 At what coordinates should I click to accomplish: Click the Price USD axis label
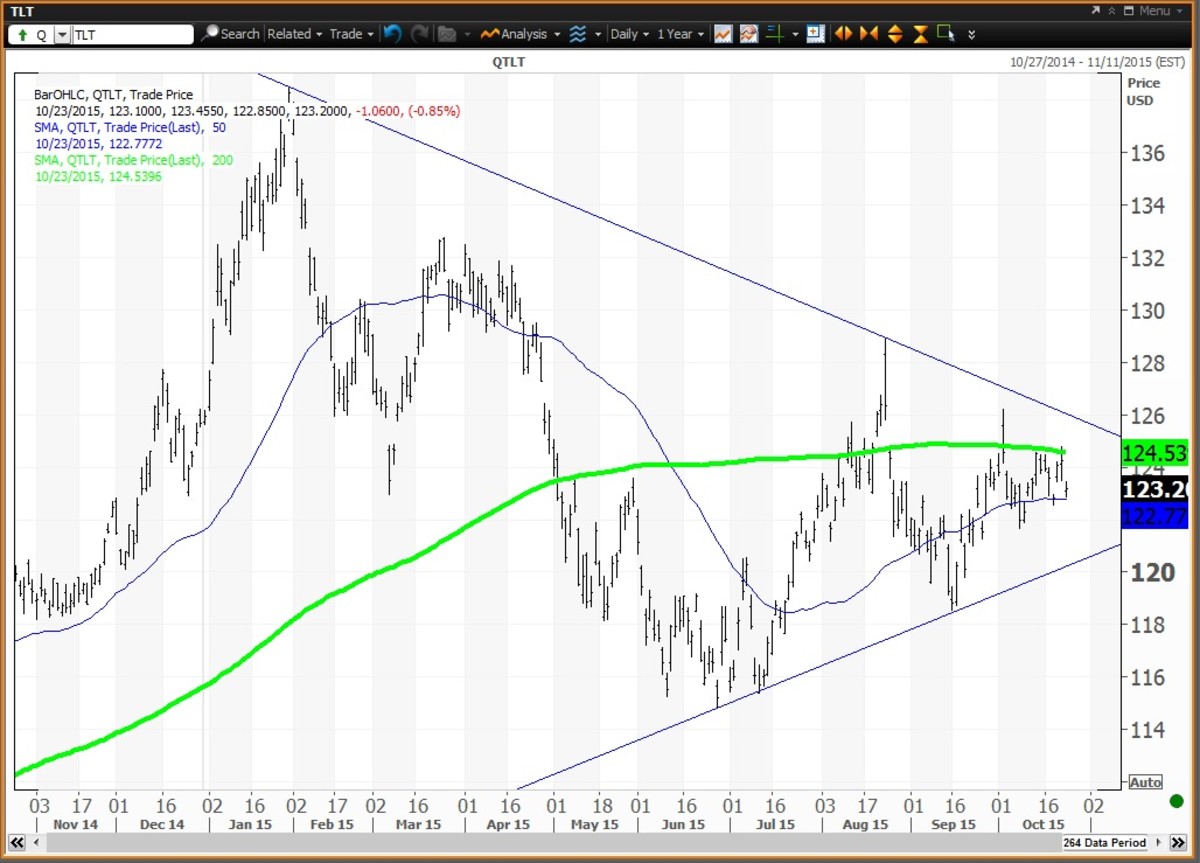pos(1144,91)
